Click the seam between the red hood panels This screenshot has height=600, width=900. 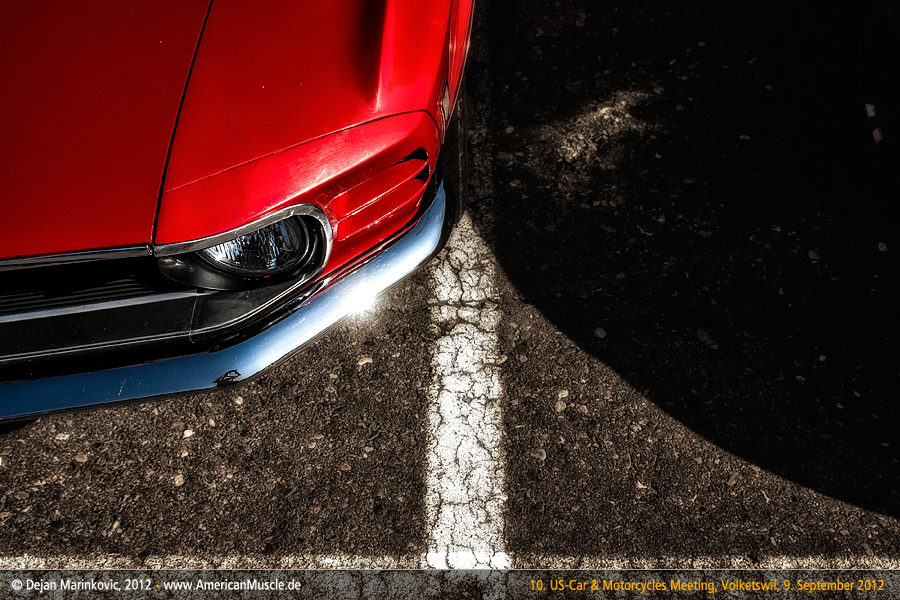click(x=182, y=120)
